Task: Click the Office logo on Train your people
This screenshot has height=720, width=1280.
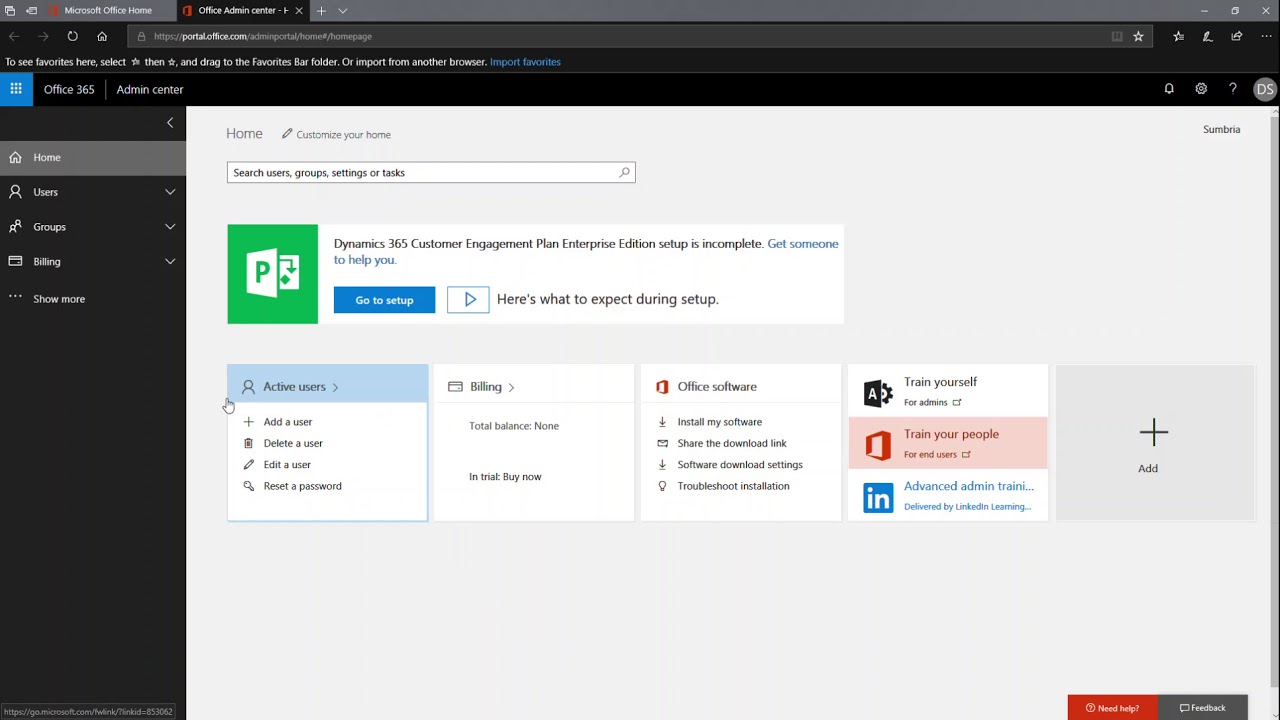Action: [x=878, y=445]
